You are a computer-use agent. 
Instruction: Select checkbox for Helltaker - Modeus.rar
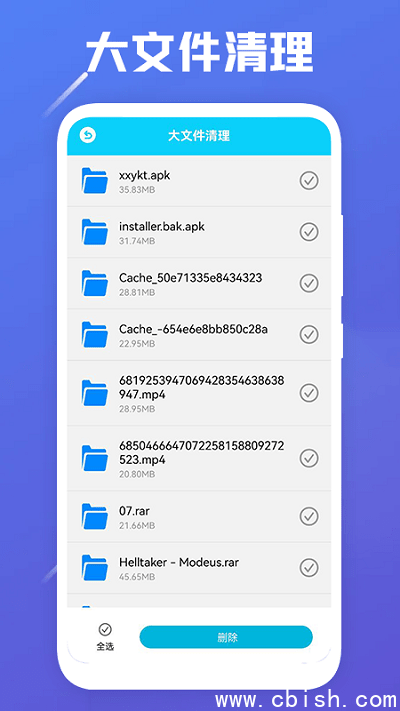(309, 568)
